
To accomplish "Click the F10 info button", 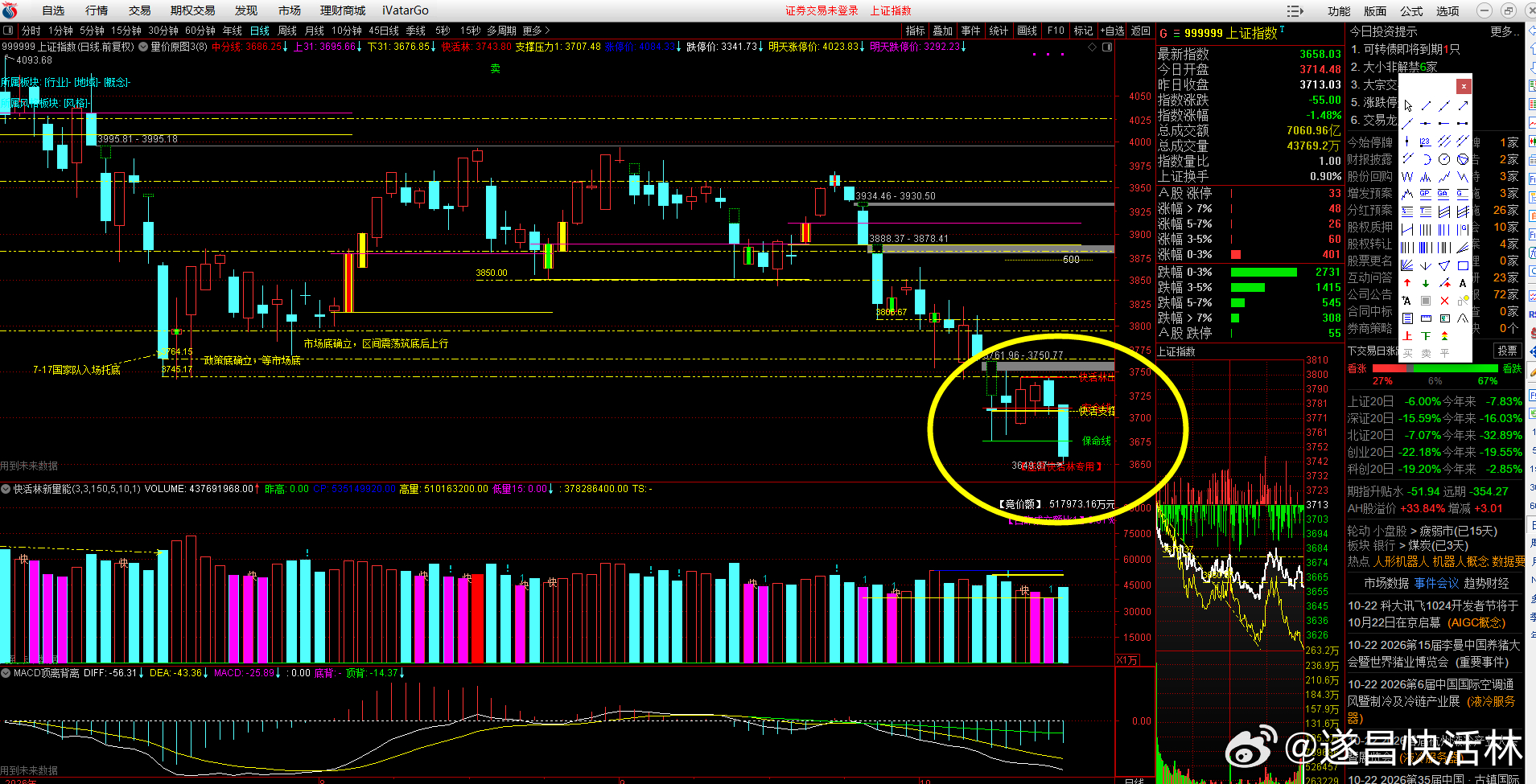I will coord(1056,31).
